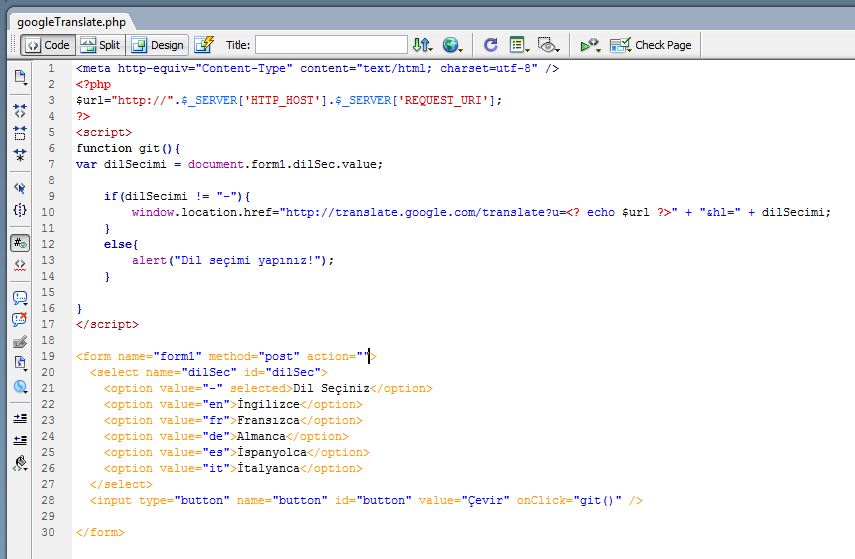
Task: Click 'var dilSecimi' declaration text
Action: (x=121, y=164)
